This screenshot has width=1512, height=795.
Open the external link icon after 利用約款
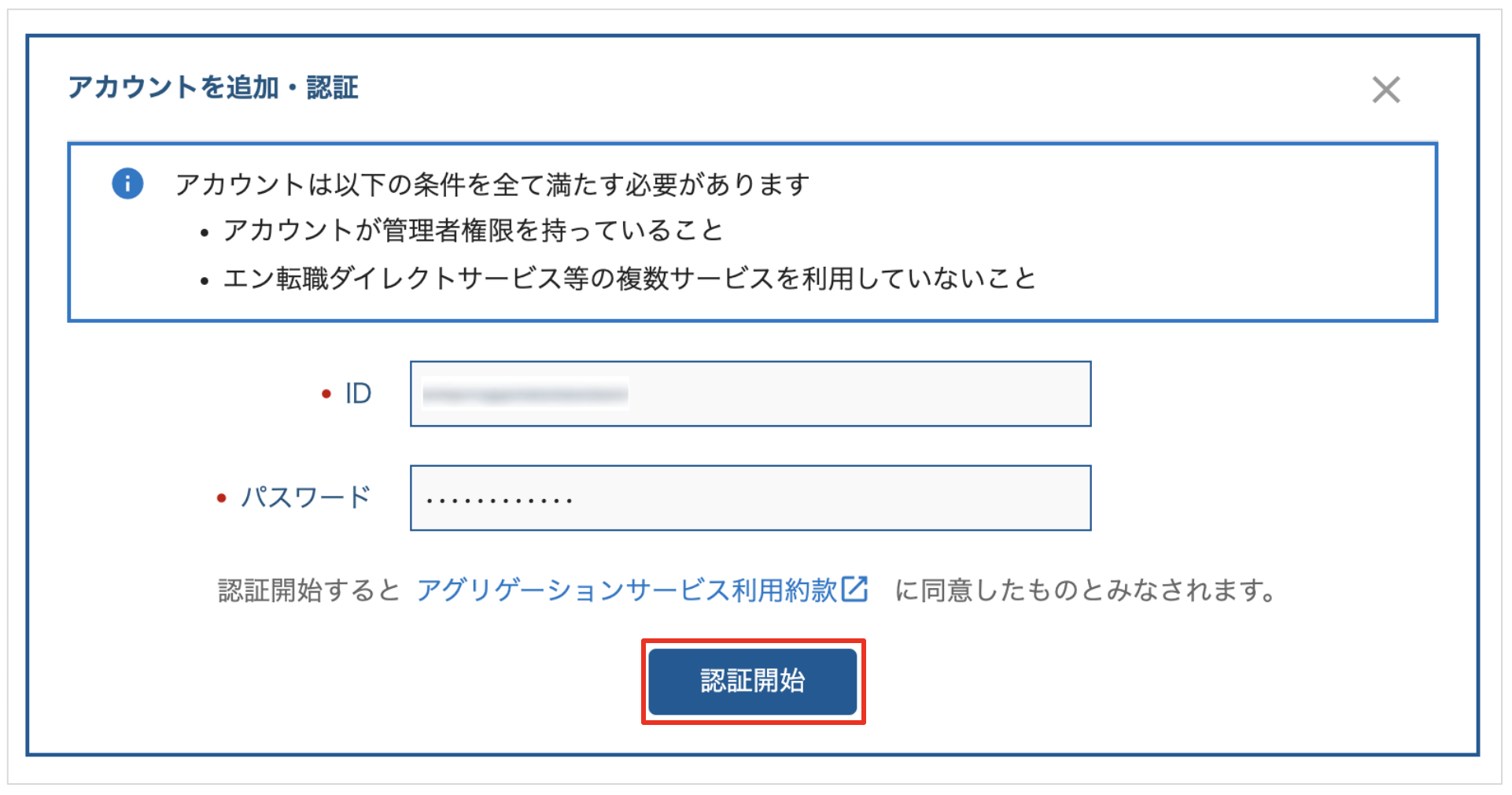click(854, 589)
